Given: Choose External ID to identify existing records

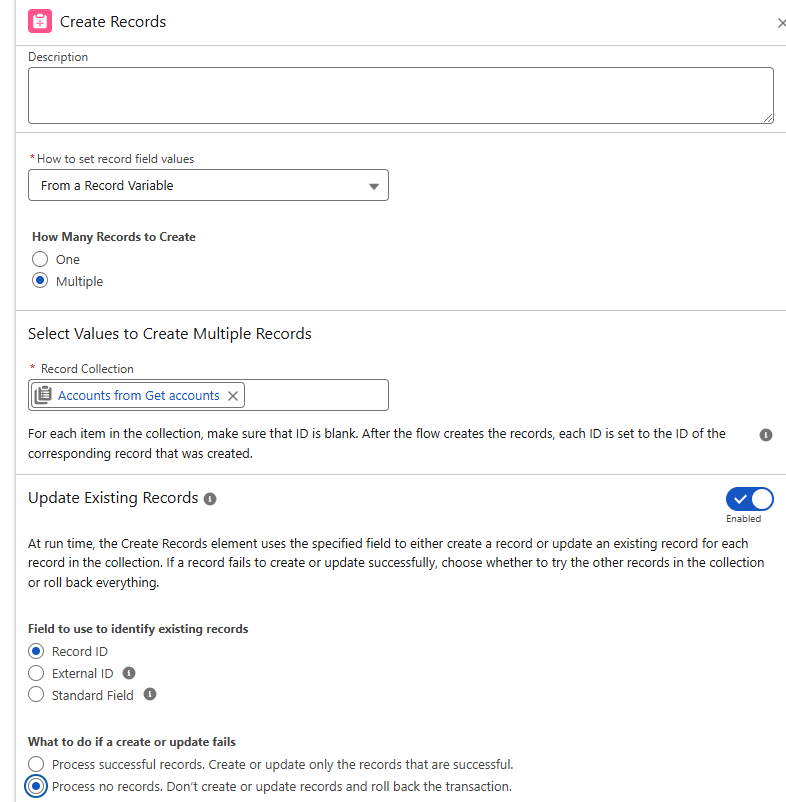Looking at the screenshot, I should (x=36, y=673).
